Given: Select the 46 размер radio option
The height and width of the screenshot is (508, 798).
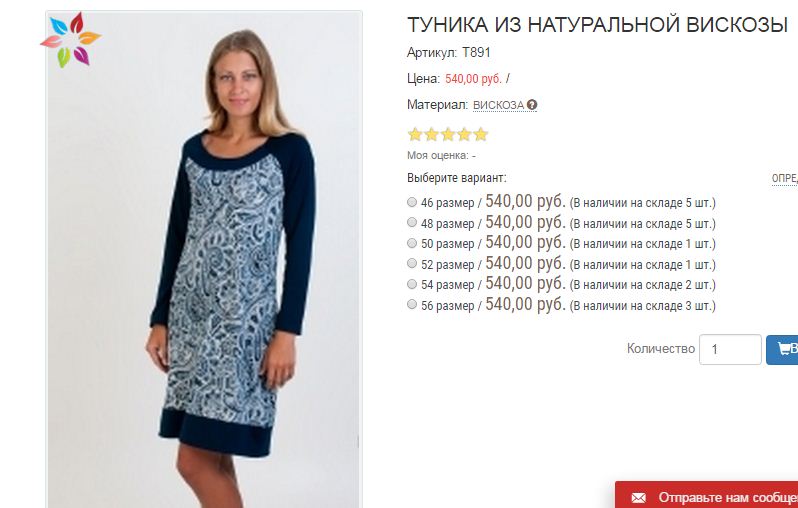Looking at the screenshot, I should [x=412, y=202].
